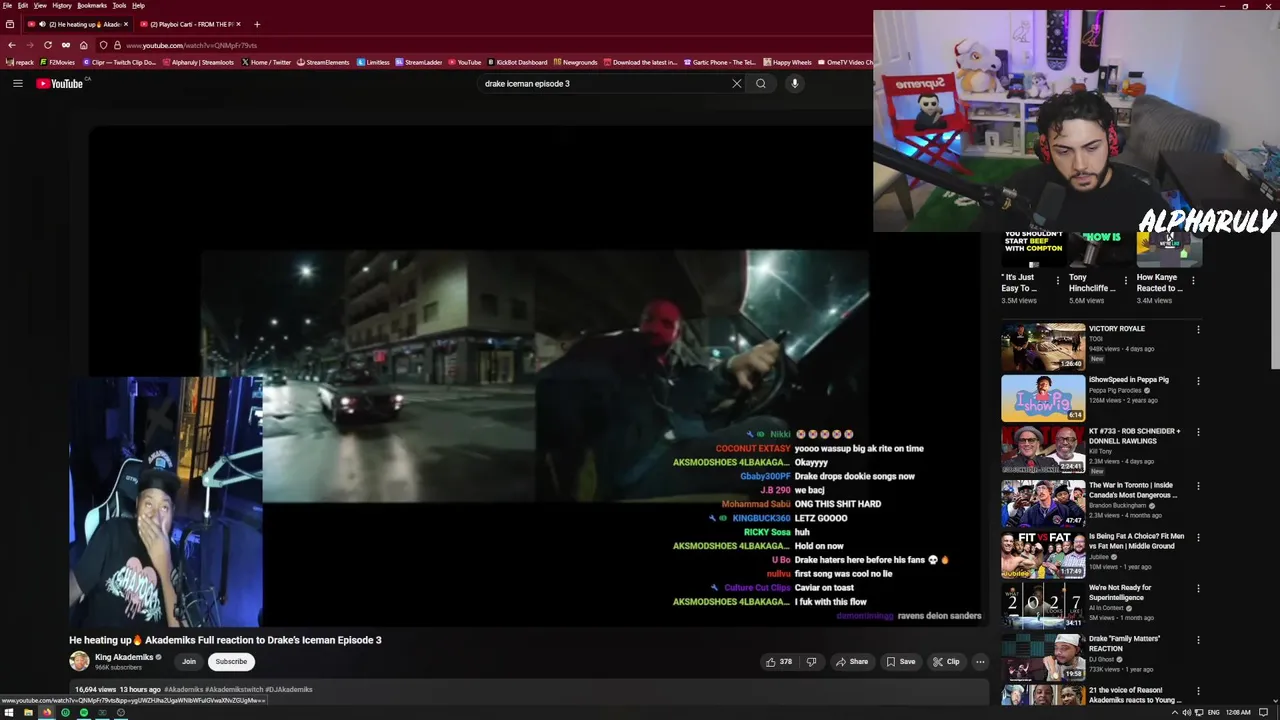Open options for Superintelligence video

click(x=1198, y=589)
